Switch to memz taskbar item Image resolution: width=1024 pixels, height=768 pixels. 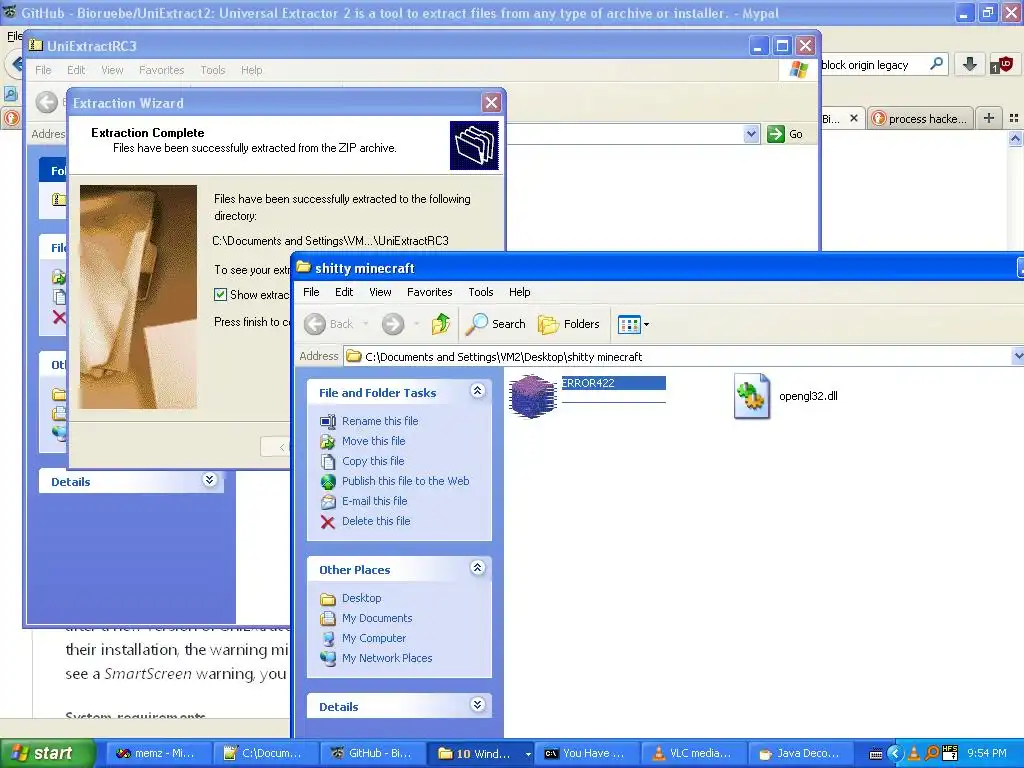pyautogui.click(x=159, y=754)
